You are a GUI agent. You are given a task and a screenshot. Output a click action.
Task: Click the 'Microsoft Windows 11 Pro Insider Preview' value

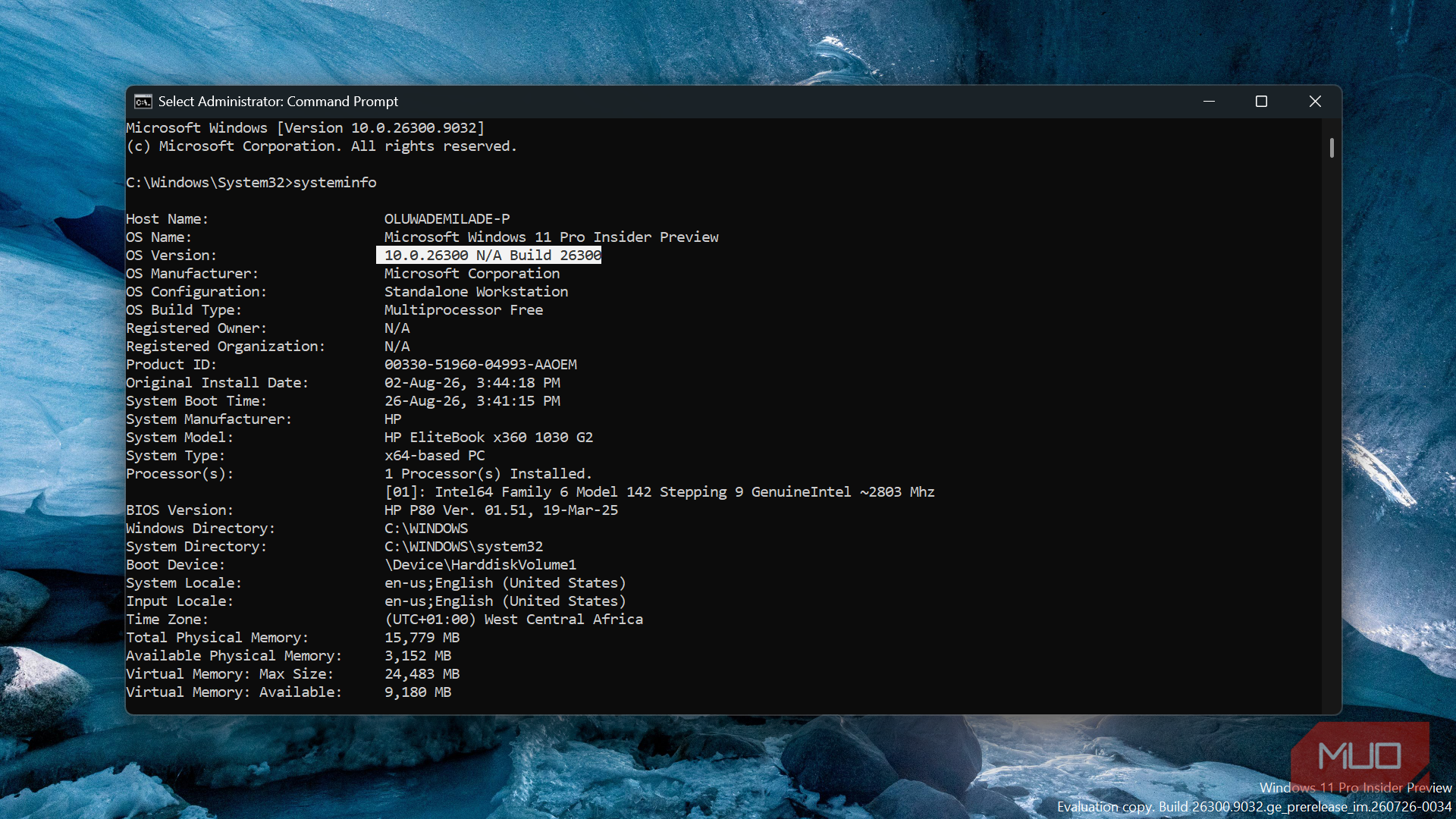click(x=551, y=237)
